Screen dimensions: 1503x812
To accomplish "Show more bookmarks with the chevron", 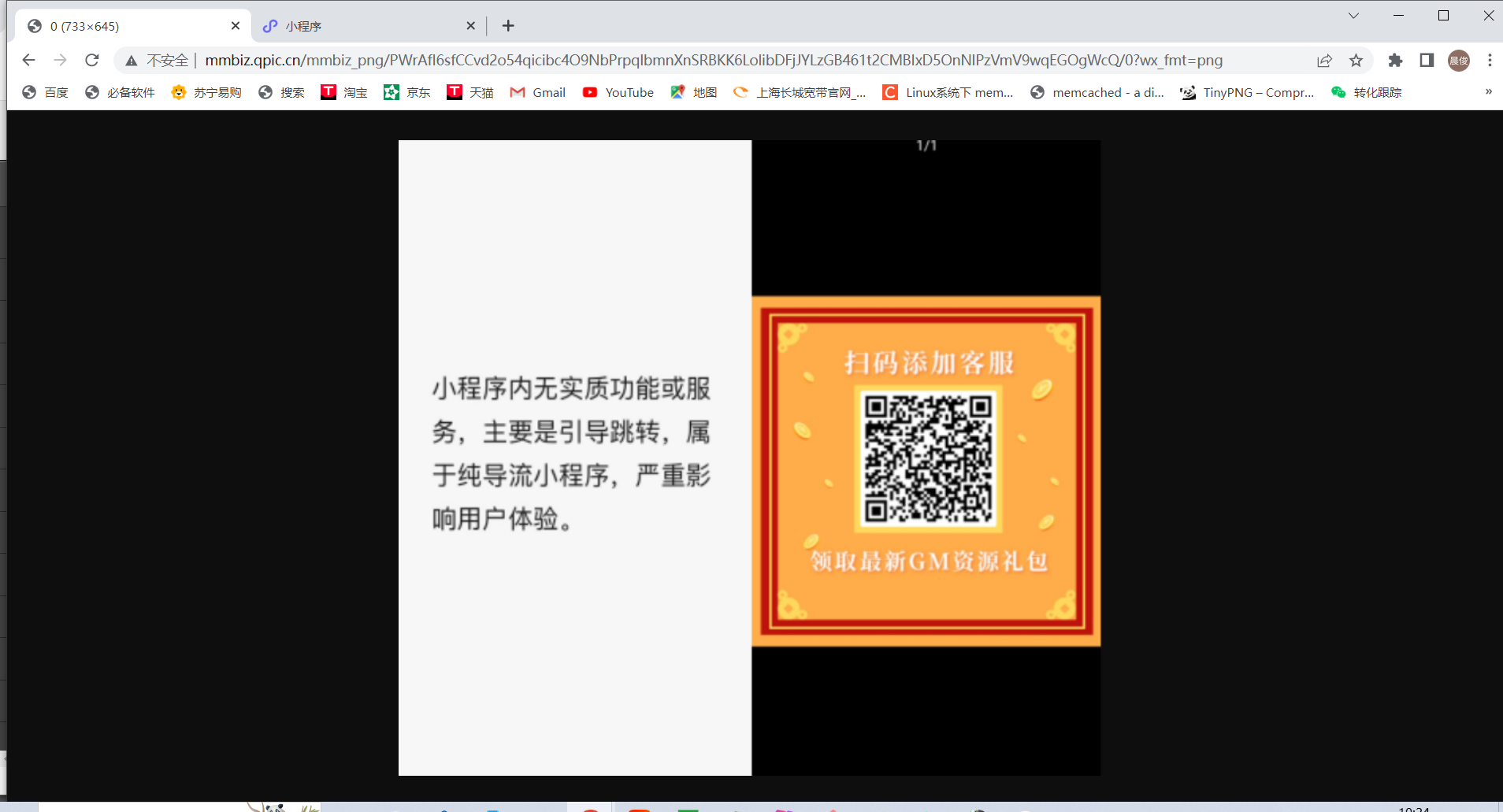I will (x=1488, y=92).
